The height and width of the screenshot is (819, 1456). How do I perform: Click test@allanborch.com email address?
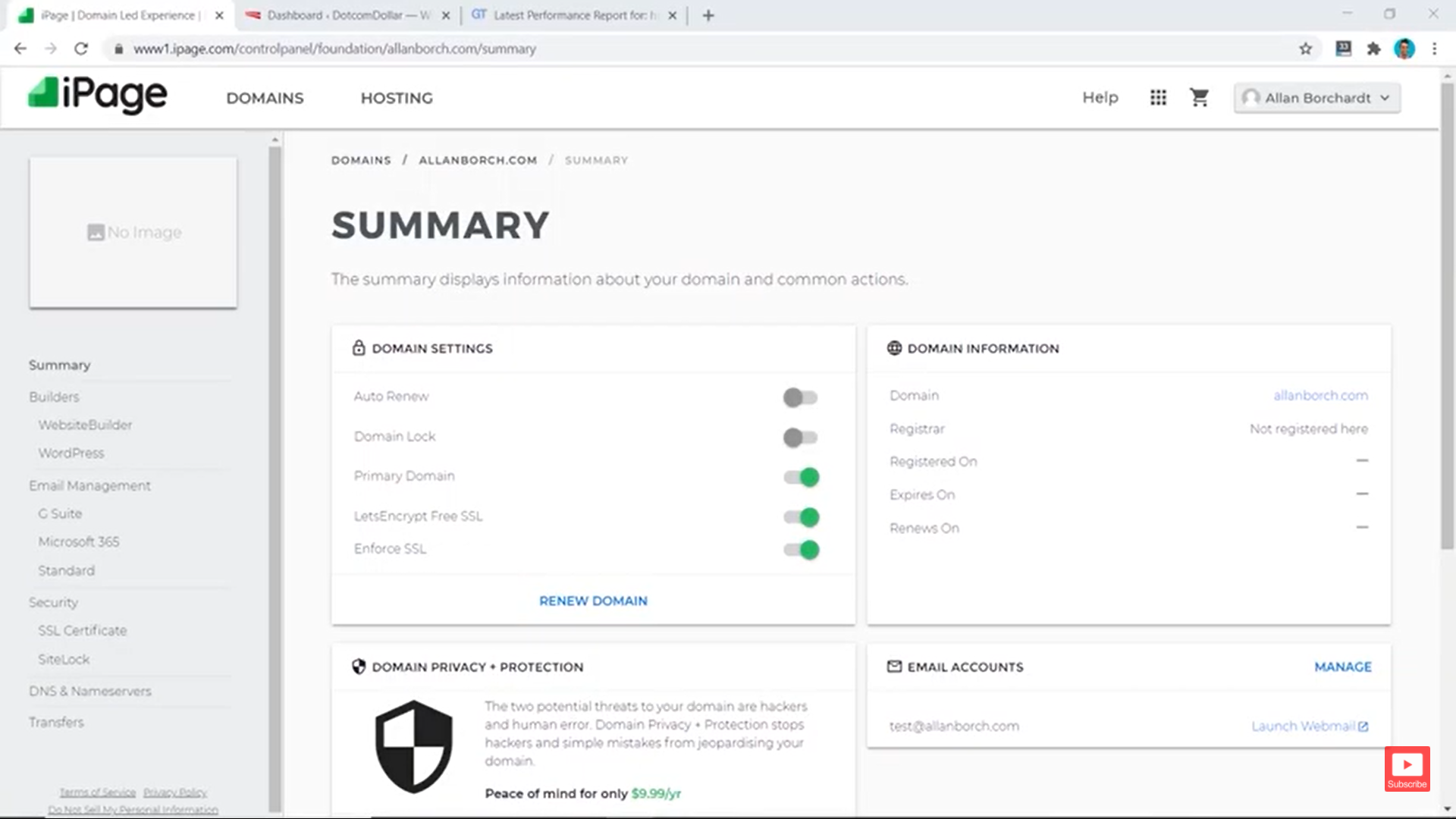pos(954,726)
